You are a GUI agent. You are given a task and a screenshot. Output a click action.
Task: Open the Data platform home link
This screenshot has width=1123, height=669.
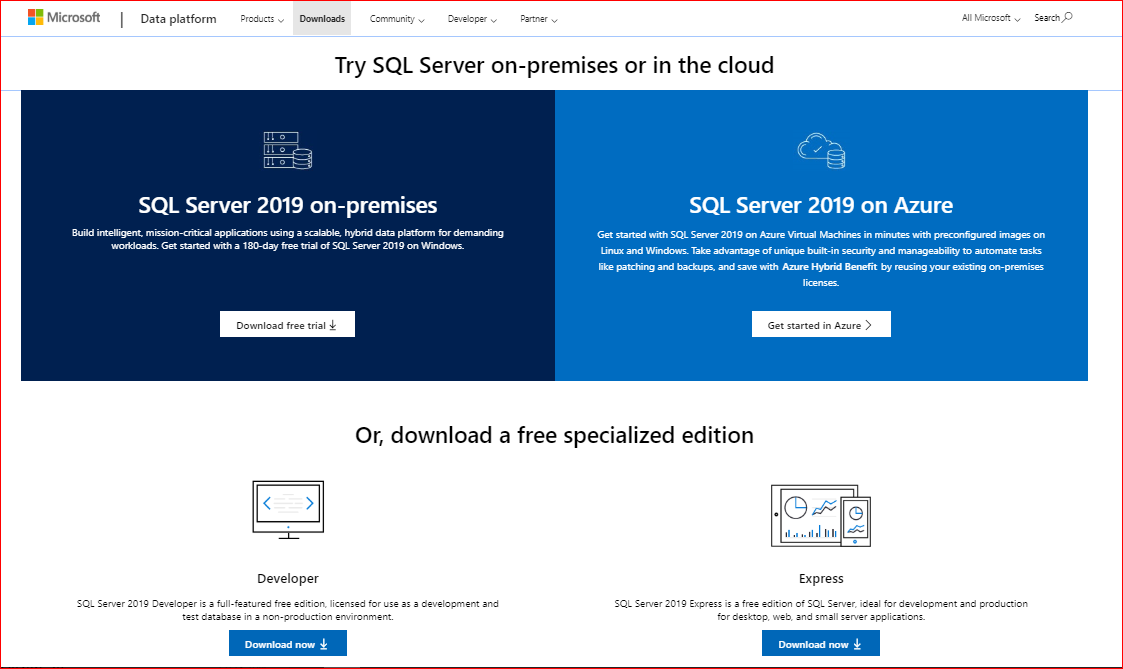pyautogui.click(x=178, y=19)
